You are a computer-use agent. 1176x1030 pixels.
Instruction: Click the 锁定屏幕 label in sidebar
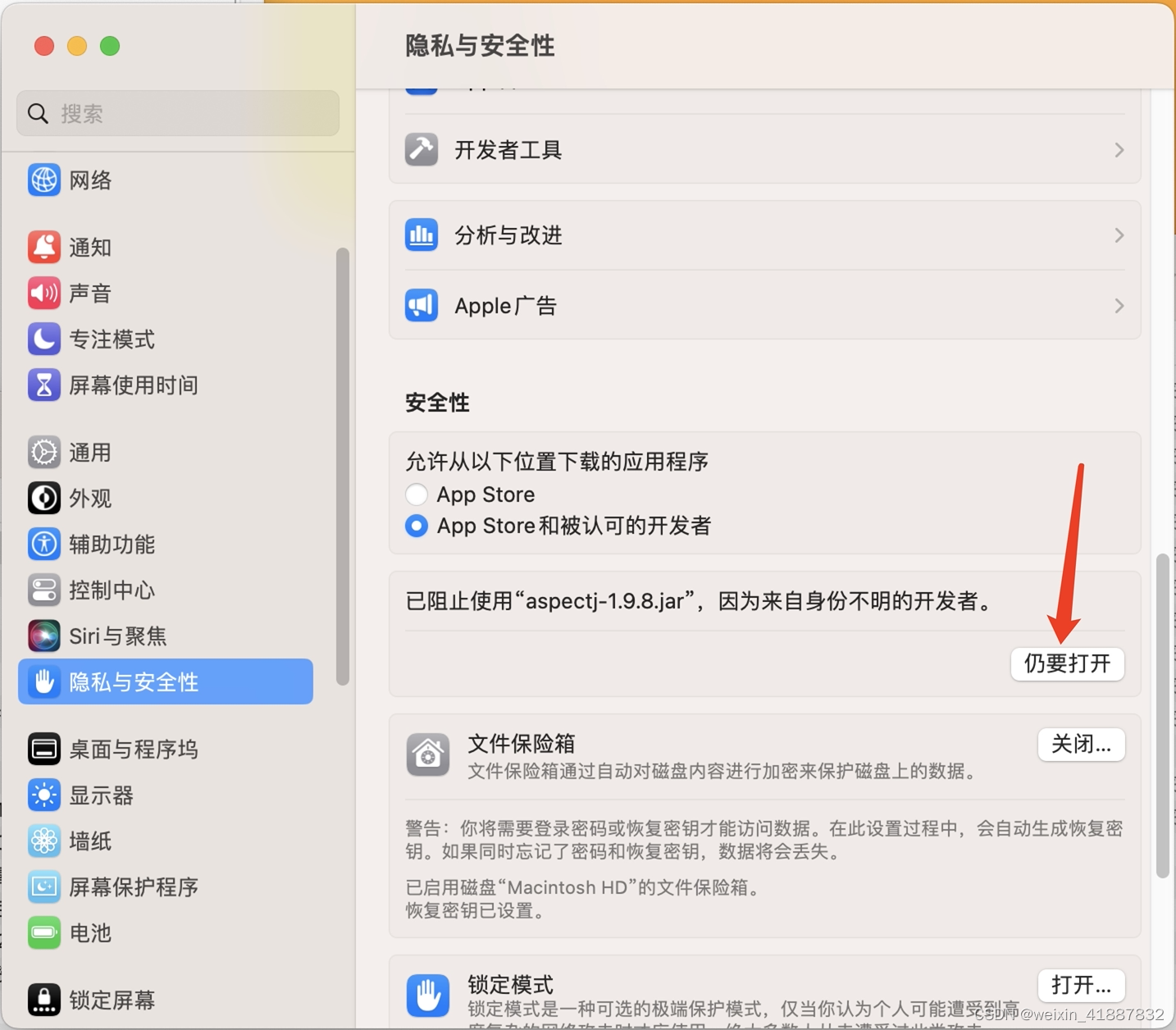tap(112, 1000)
